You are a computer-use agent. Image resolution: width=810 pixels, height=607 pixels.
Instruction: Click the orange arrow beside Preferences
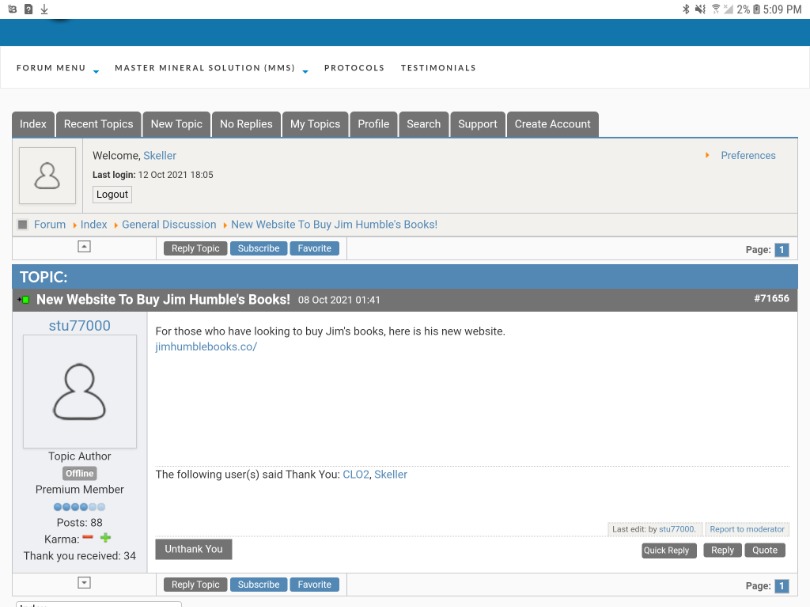[708, 155]
